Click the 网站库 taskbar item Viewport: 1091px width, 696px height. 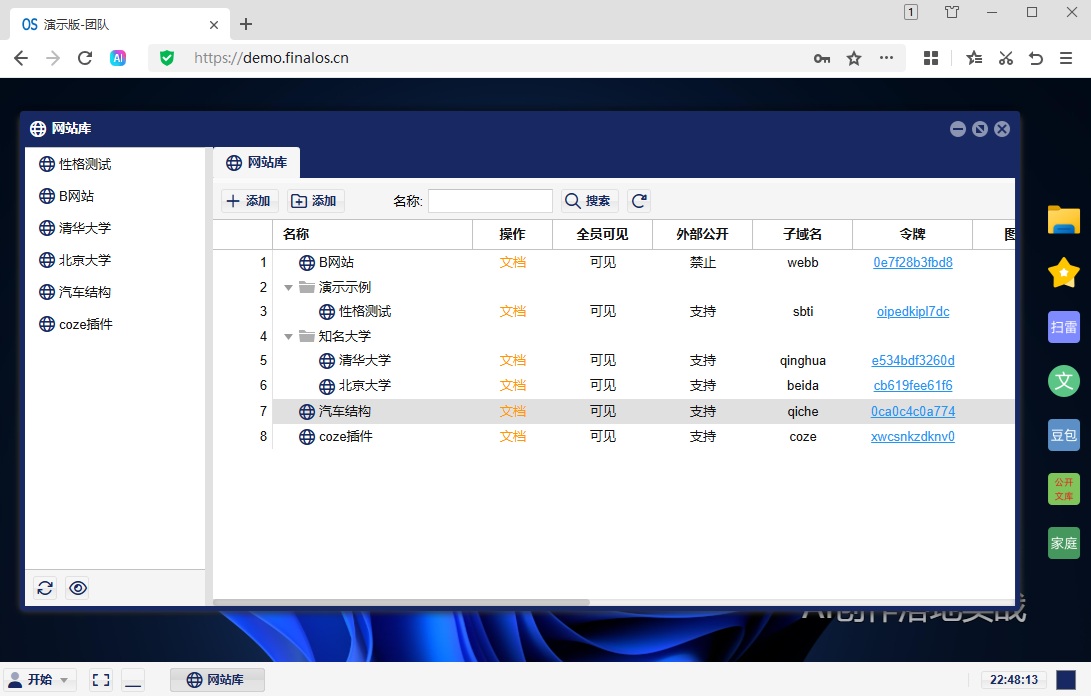pos(217,680)
